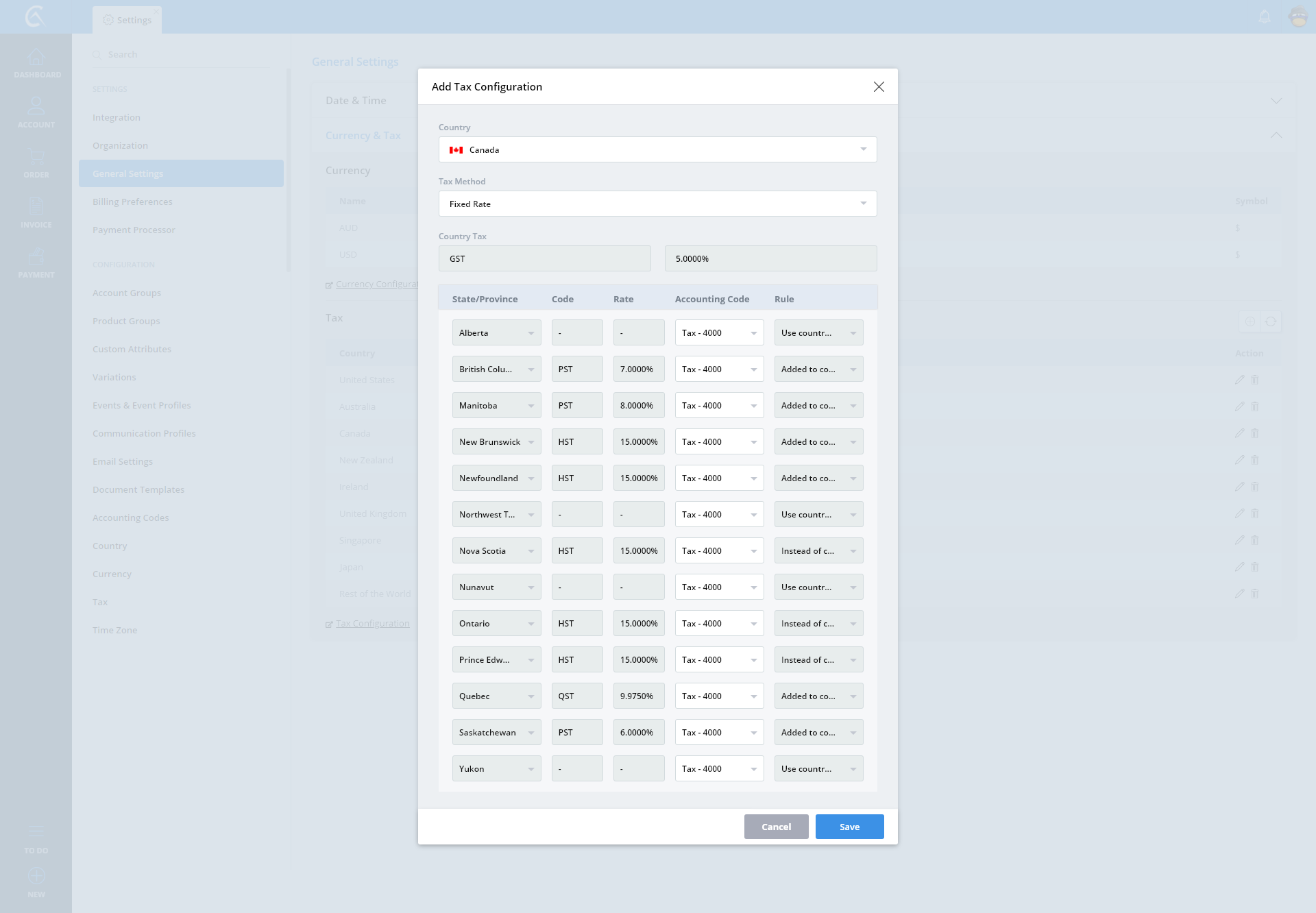Screen dimensions: 1316x913
Task: Close the Add Tax Configuration dialog
Action: click(x=879, y=86)
